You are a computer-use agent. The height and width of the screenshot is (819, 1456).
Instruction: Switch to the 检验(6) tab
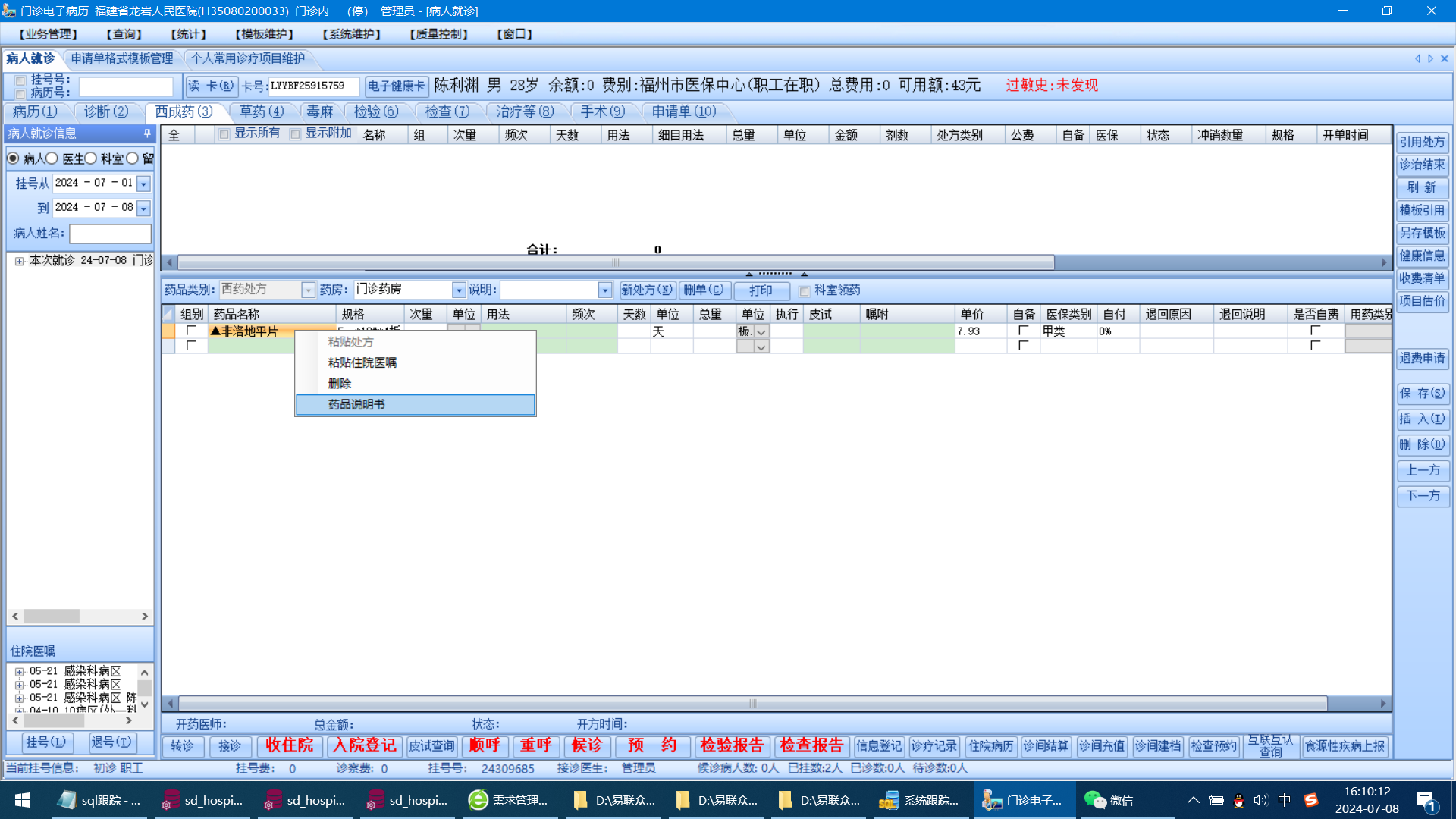375,111
